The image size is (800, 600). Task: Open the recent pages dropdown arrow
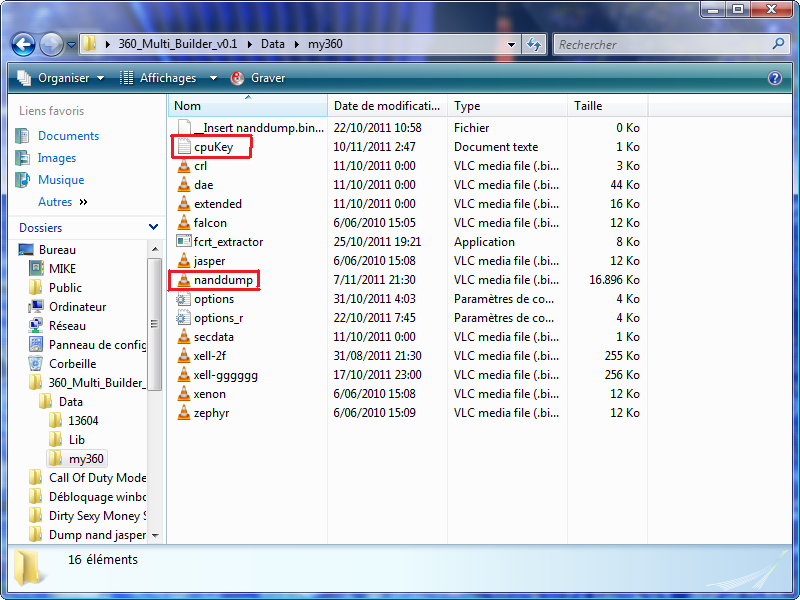(x=71, y=45)
